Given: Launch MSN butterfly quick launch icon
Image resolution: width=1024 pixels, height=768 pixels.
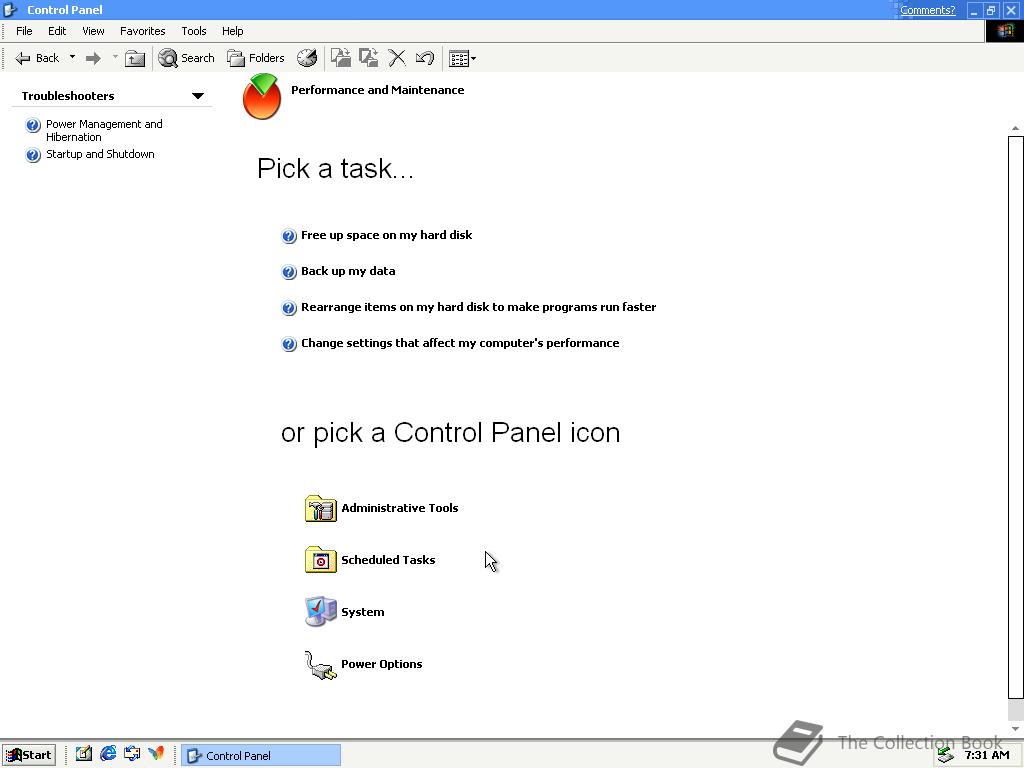Looking at the screenshot, I should point(156,754).
